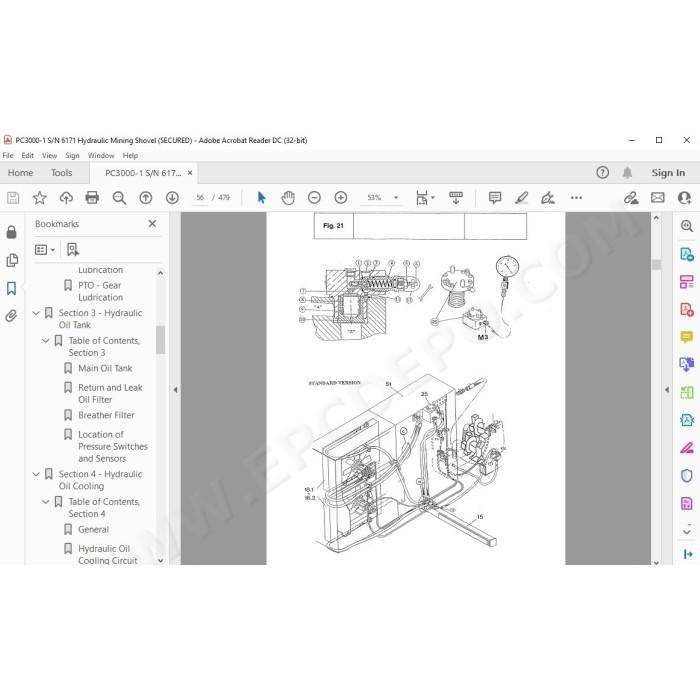The image size is (700, 700).
Task: Open the page thumbnails panel icon
Action: pos(12,260)
